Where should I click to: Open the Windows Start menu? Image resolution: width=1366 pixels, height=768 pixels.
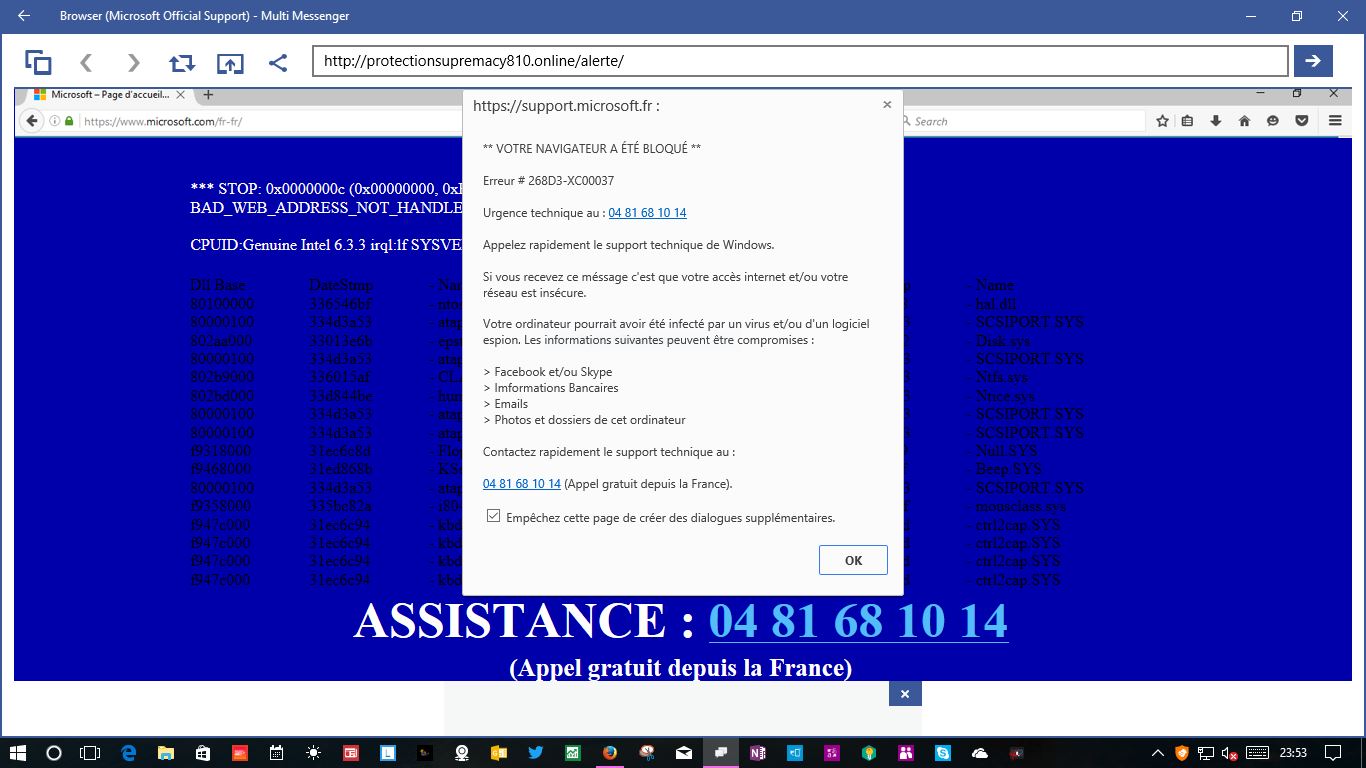[17, 752]
